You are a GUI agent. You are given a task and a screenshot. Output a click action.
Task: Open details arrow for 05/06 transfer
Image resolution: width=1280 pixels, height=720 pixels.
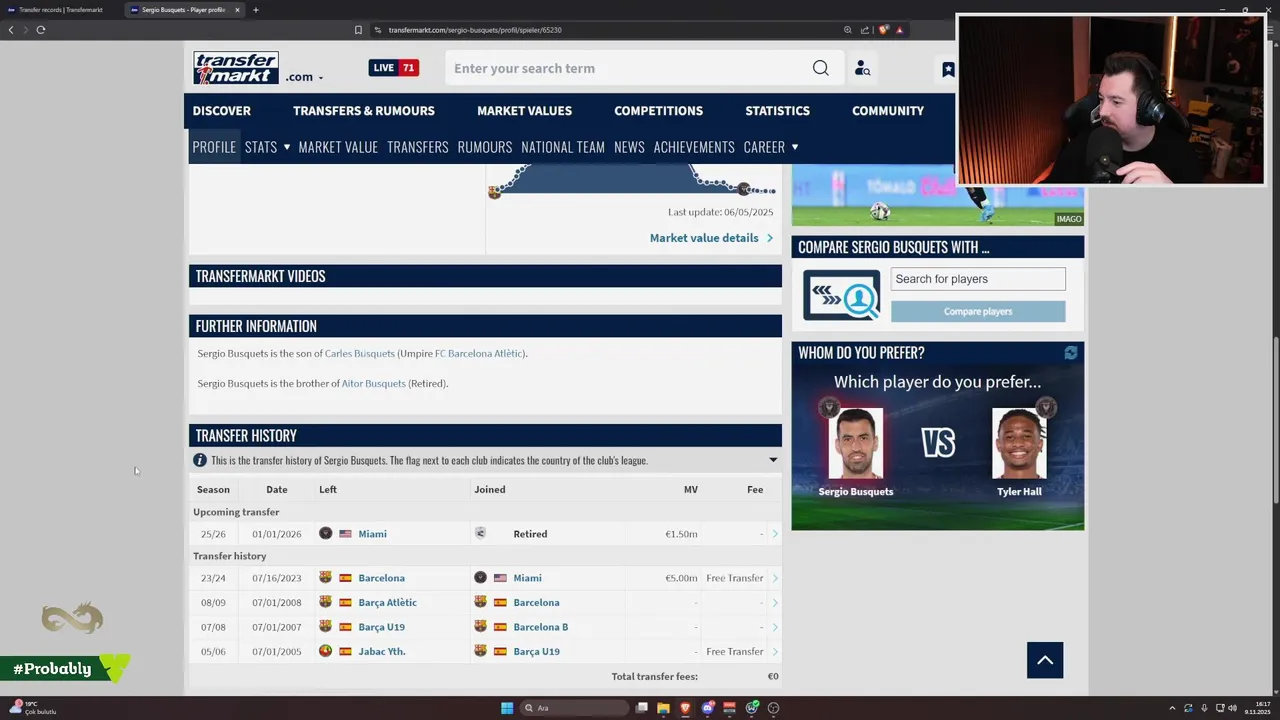tap(775, 652)
